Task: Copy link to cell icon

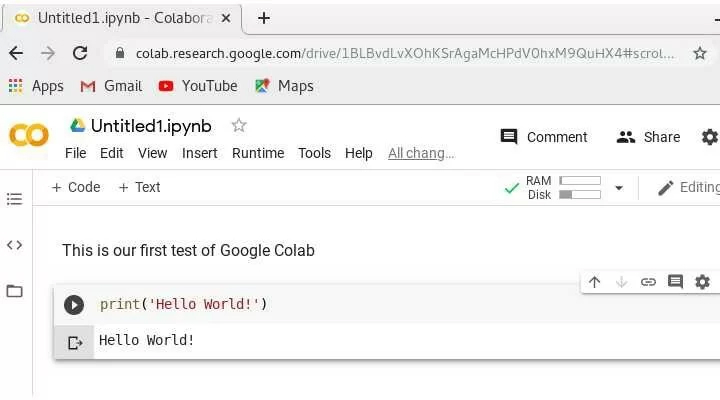Action: (x=648, y=282)
